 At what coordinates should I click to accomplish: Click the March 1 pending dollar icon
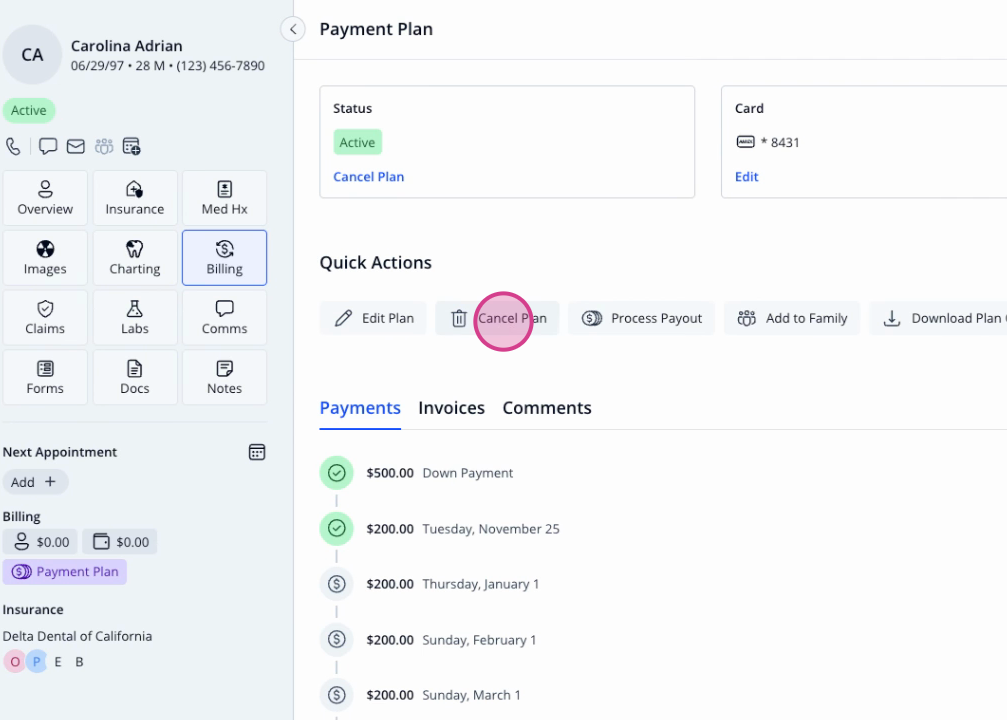(337, 694)
